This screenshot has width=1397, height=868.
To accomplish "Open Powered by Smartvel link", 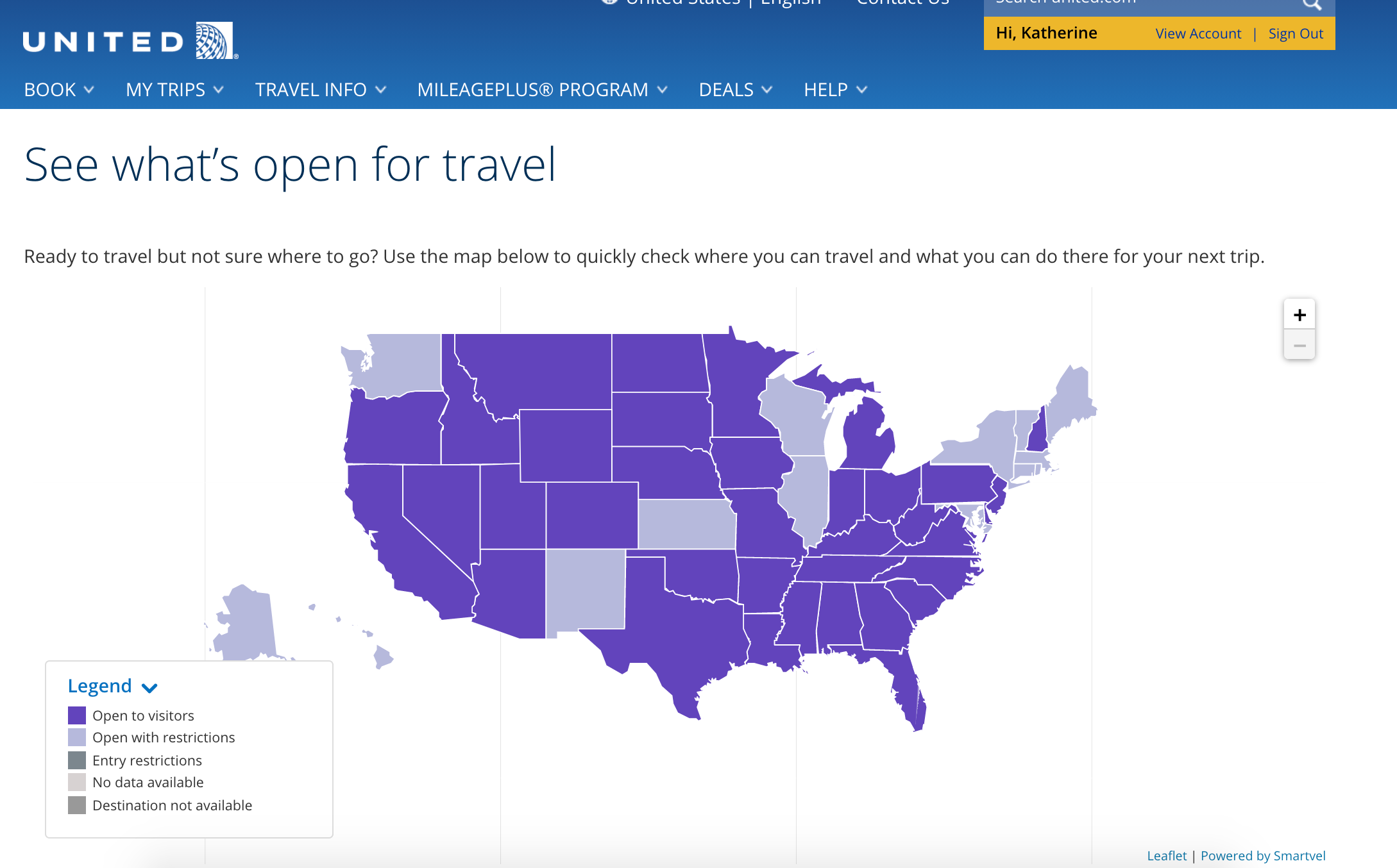I will pyautogui.click(x=1263, y=855).
